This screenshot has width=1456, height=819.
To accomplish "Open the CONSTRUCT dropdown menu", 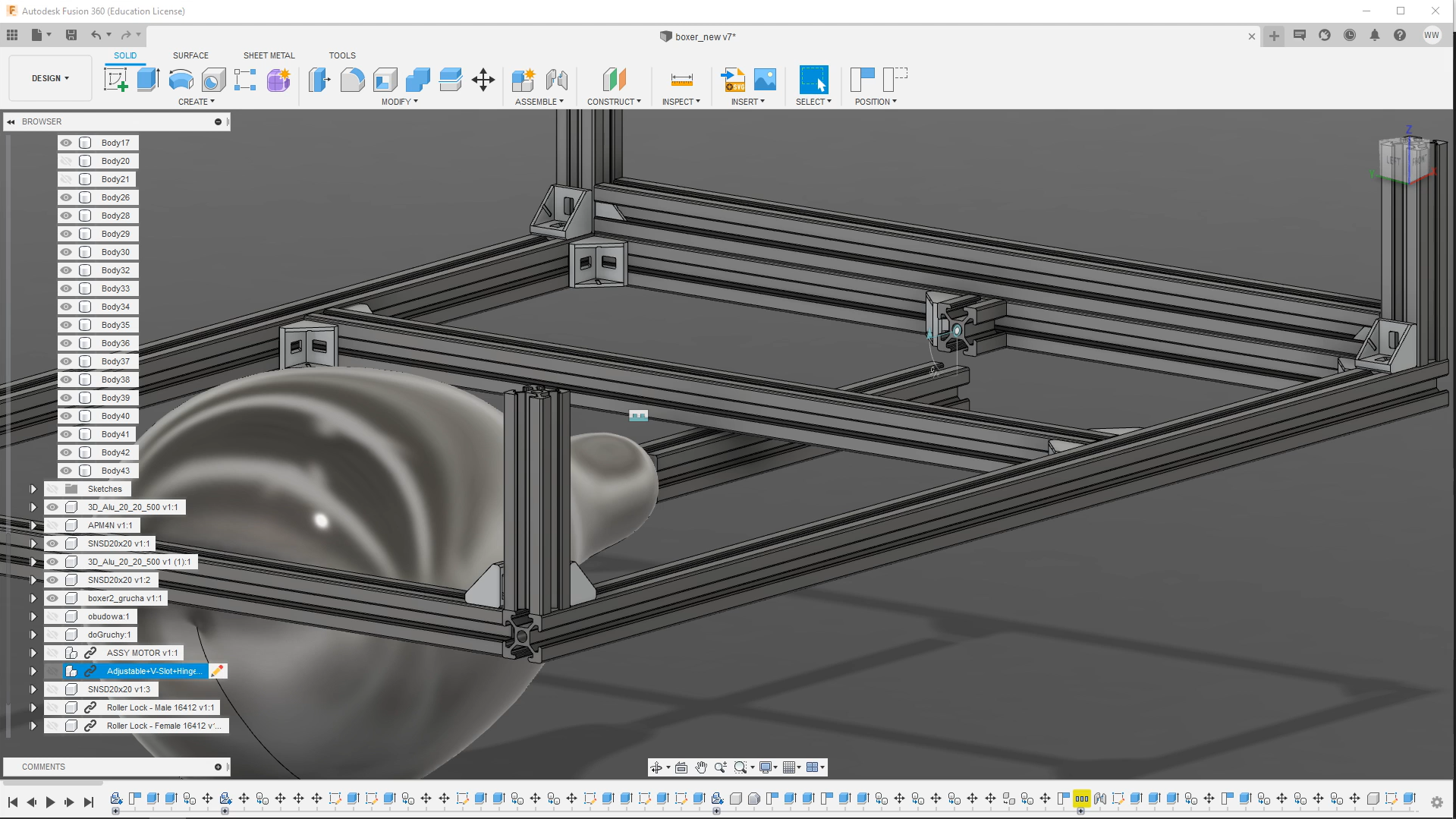I will click(x=614, y=102).
